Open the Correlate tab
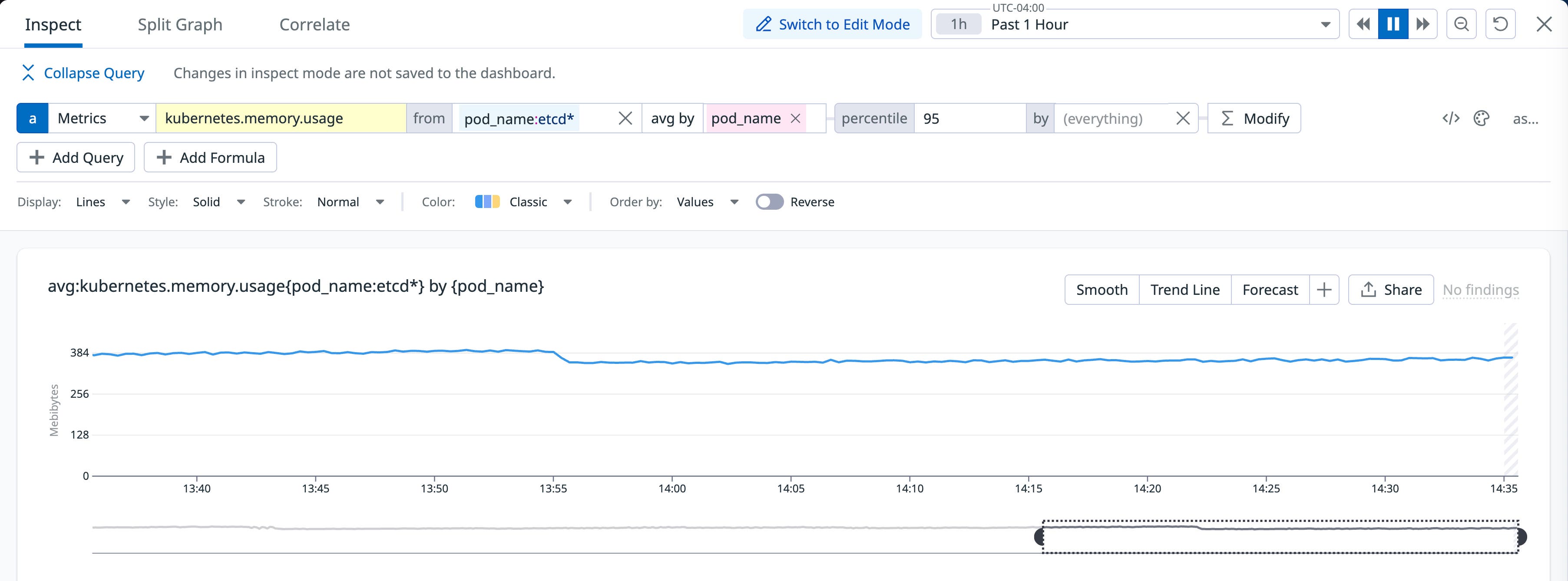1568x581 pixels. coord(314,24)
